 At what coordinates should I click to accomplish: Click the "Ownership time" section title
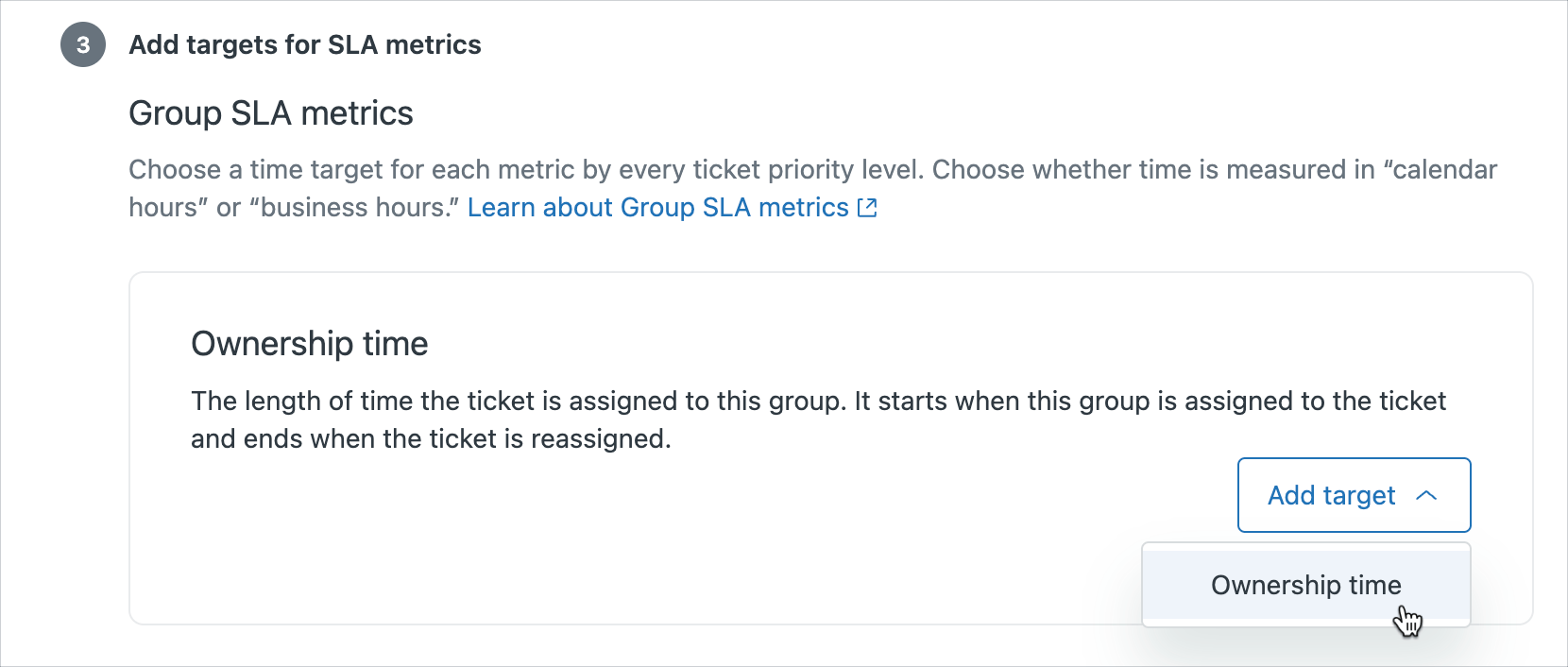309,343
